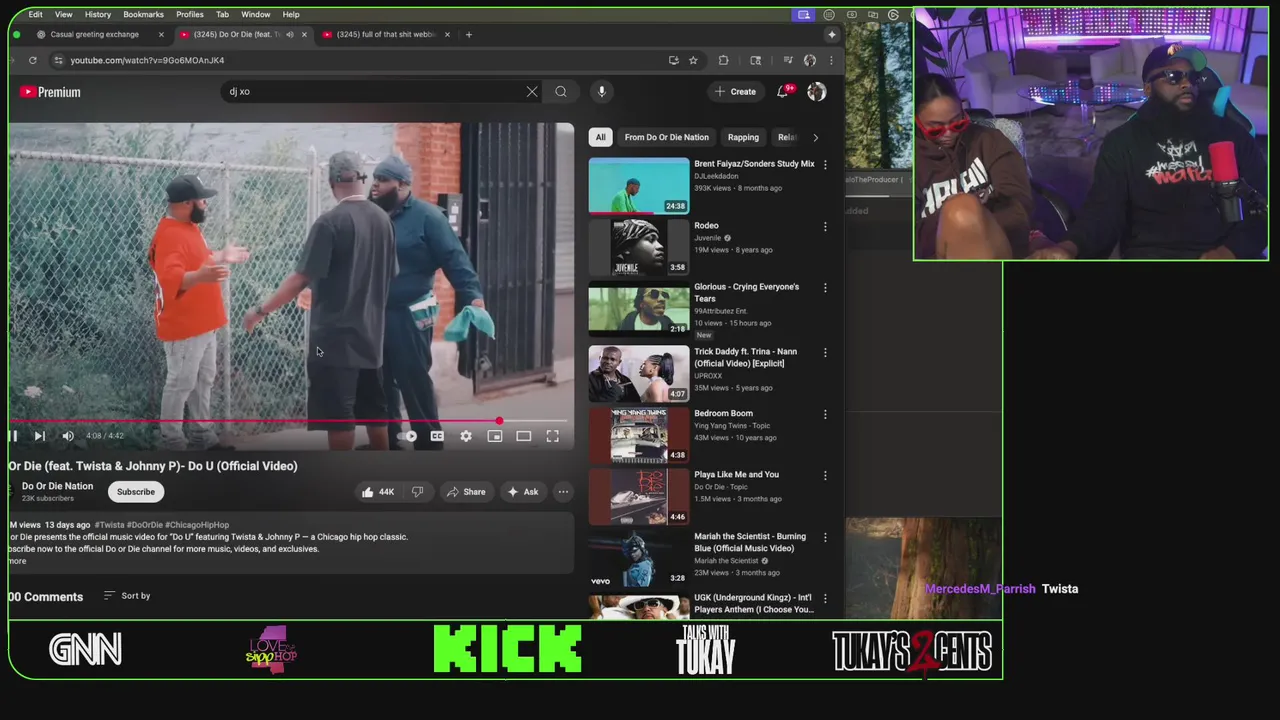Click the #Twista hashtag
Screen dimensions: 1280x720
click(x=109, y=525)
